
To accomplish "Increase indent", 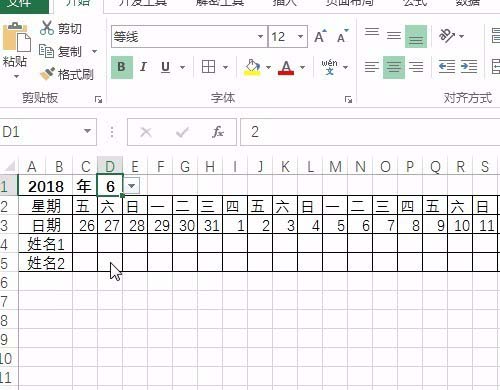I will tap(469, 67).
